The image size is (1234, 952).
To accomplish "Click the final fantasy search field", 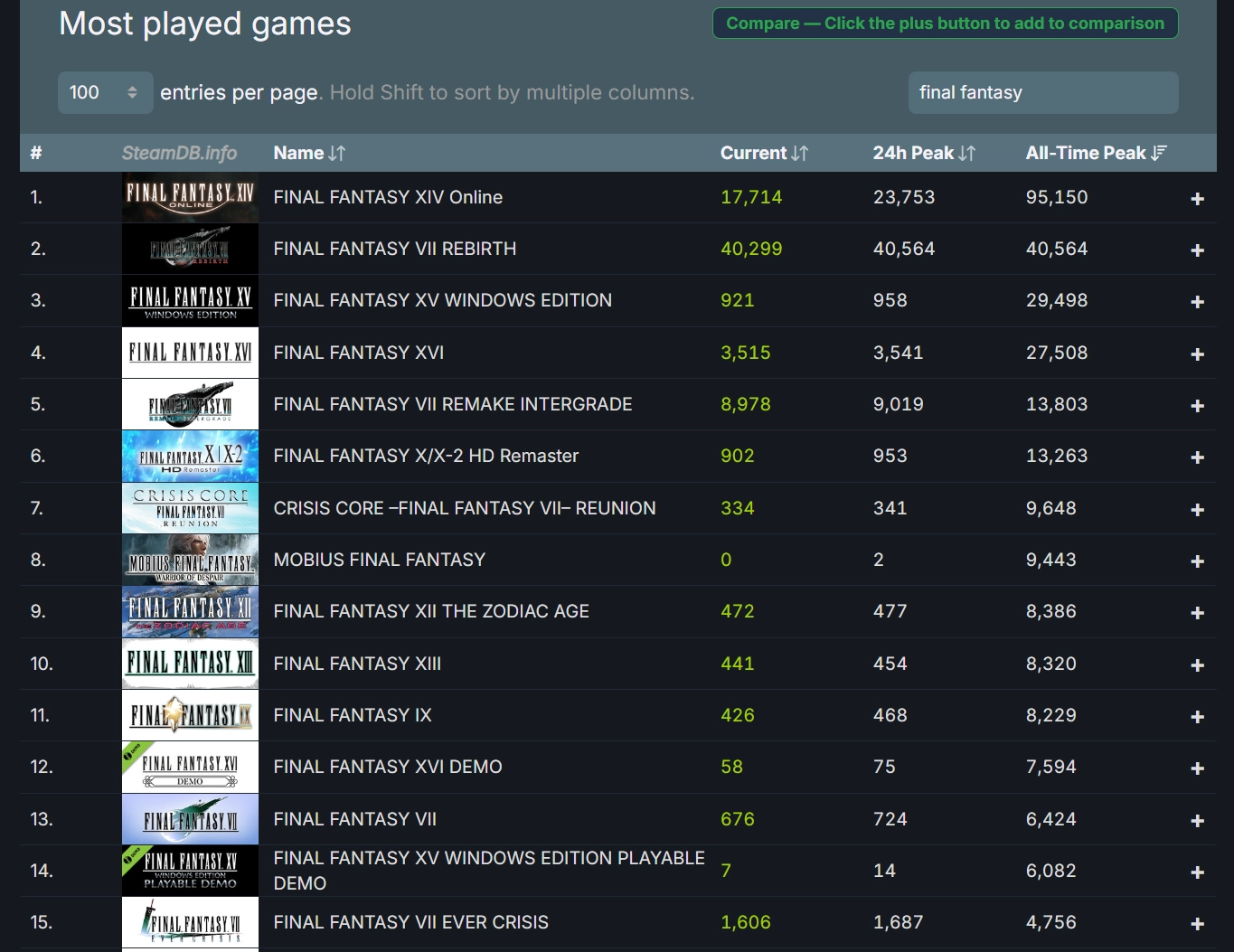I will 1042,92.
